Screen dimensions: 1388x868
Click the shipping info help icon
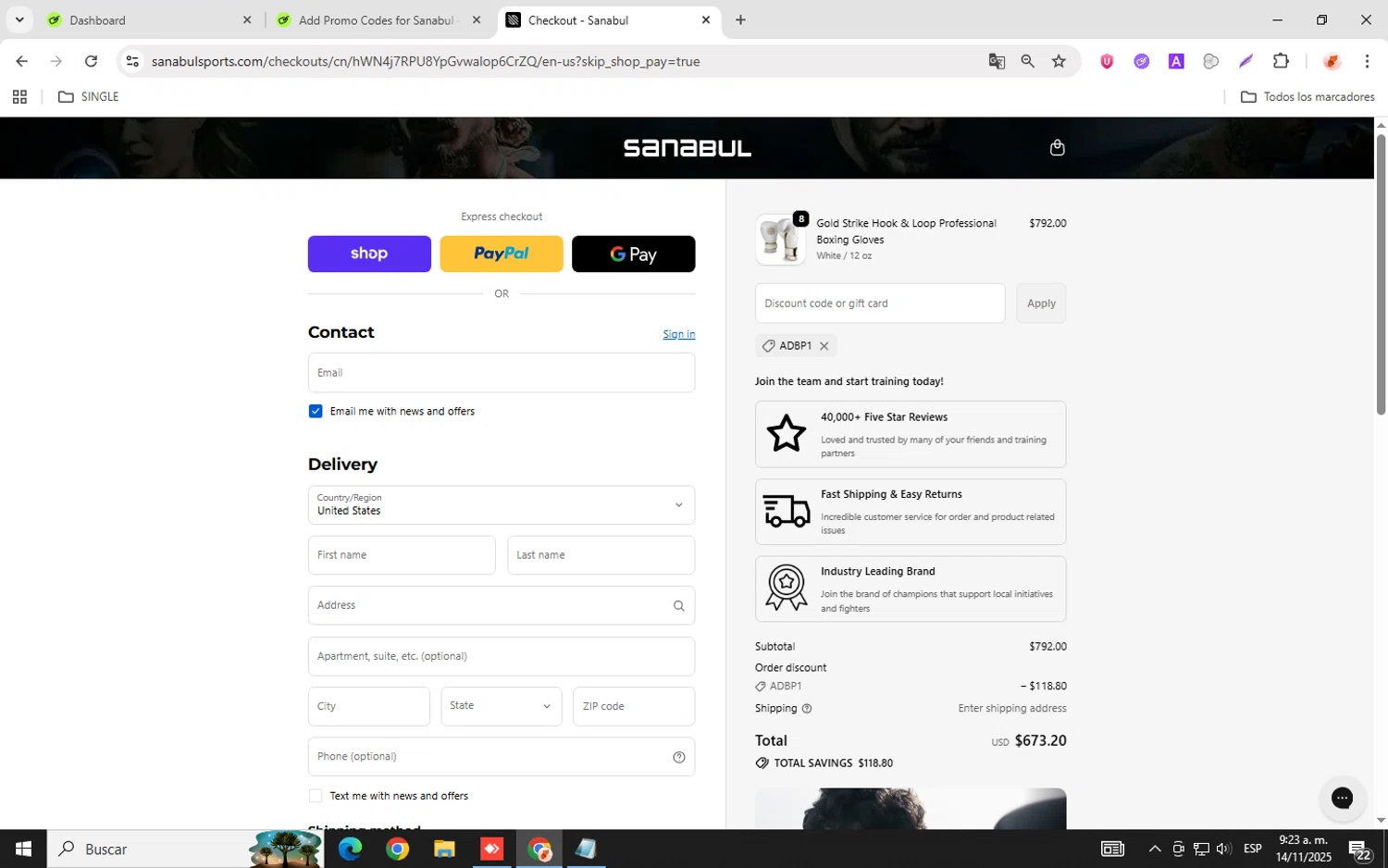click(x=806, y=709)
